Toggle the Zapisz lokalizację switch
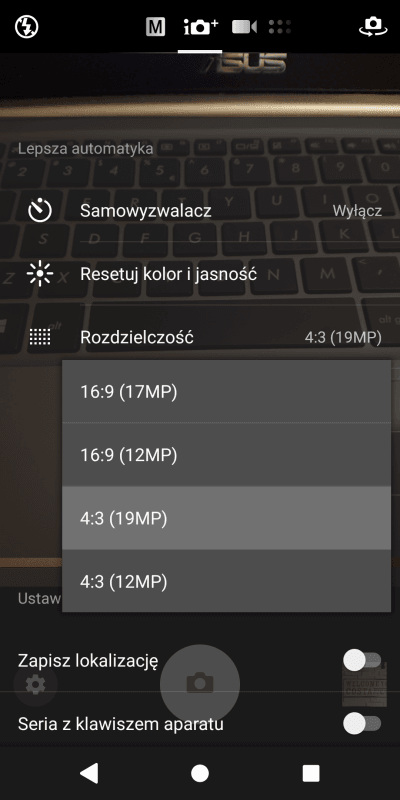400x800 pixels. pyautogui.click(x=362, y=660)
